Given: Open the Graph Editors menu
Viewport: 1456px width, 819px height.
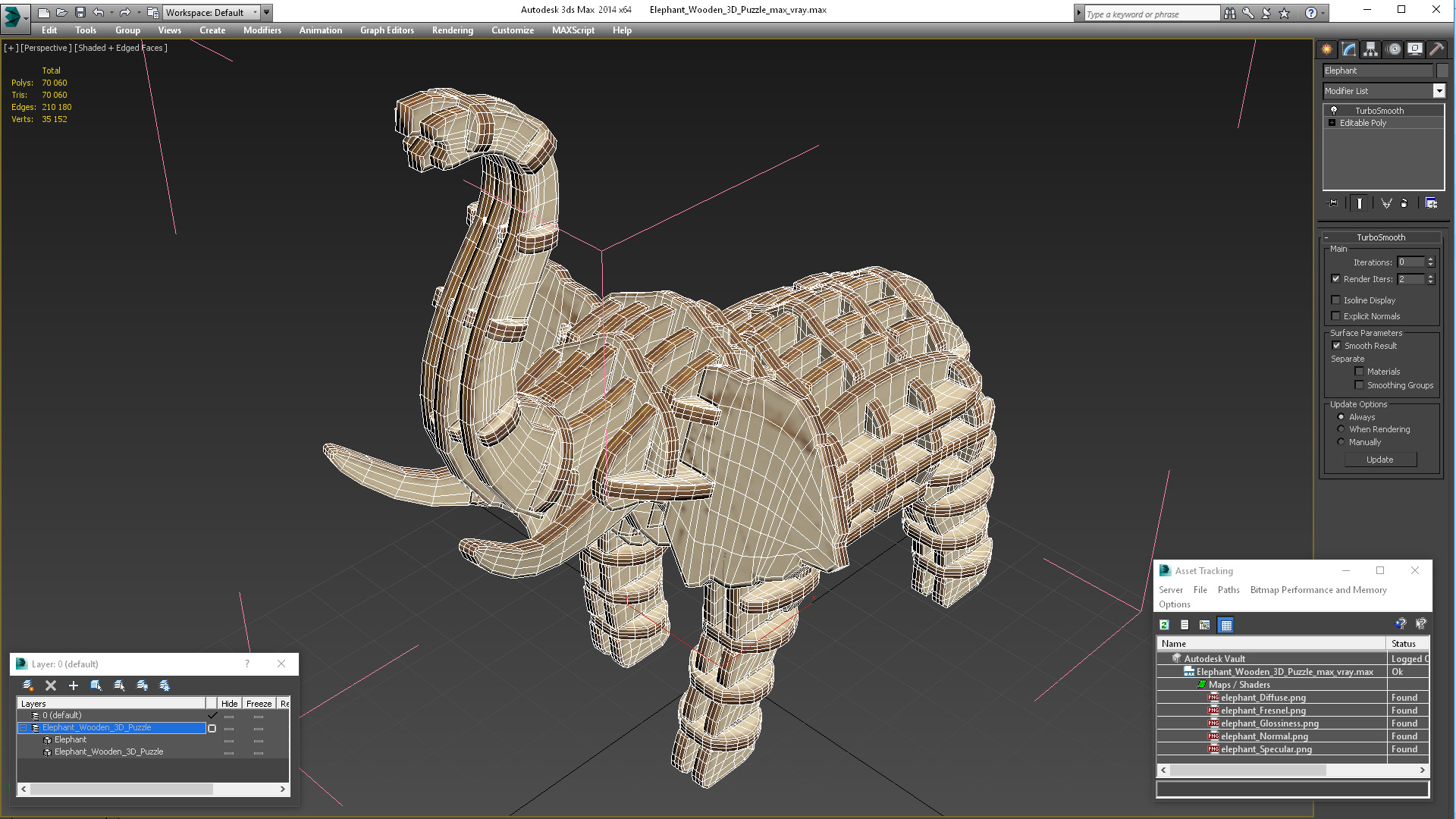Looking at the screenshot, I should point(387,30).
